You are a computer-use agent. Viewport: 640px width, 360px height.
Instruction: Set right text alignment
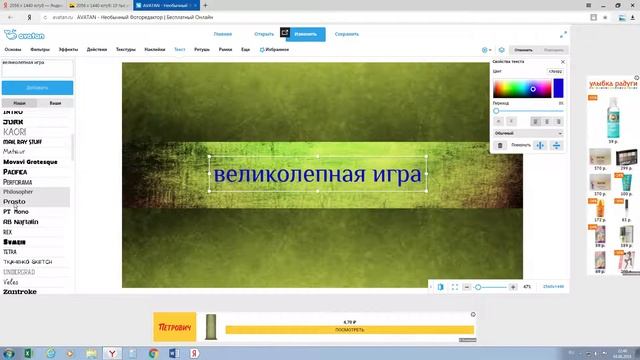(558, 121)
